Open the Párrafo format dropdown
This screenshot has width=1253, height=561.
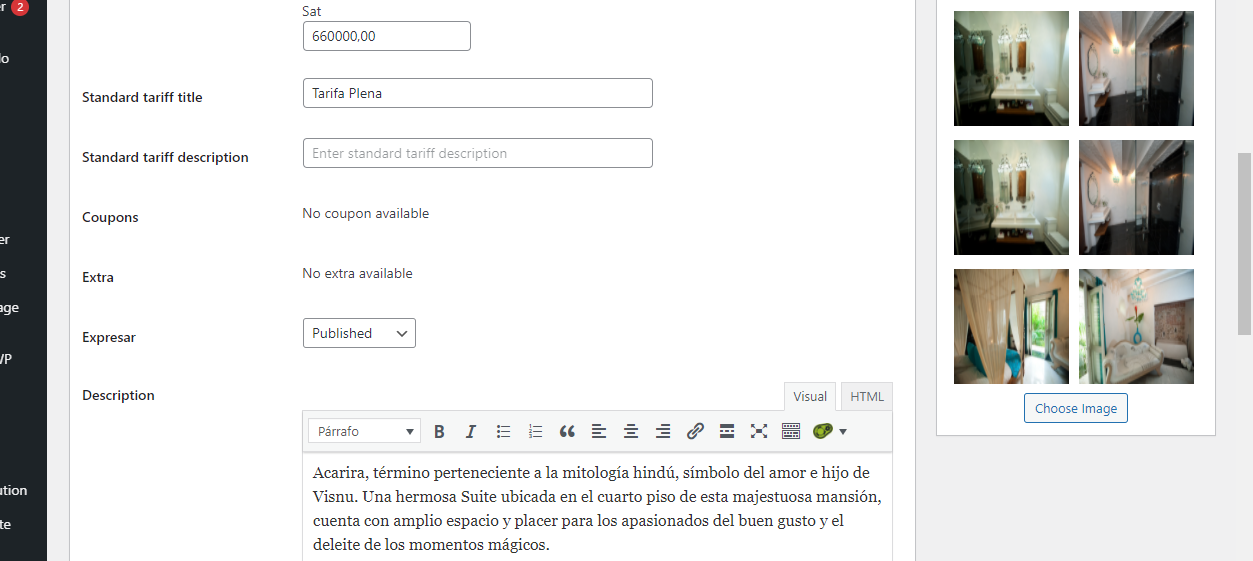pyautogui.click(x=364, y=432)
